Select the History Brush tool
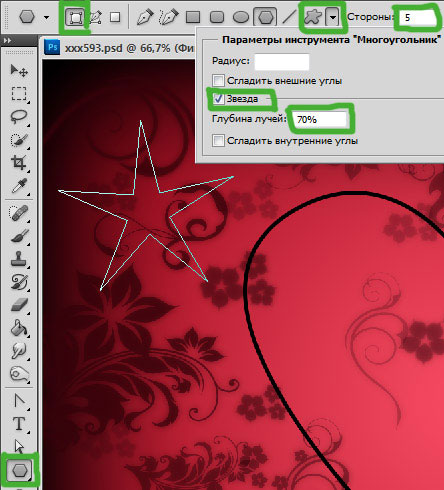 pyautogui.click(x=19, y=282)
